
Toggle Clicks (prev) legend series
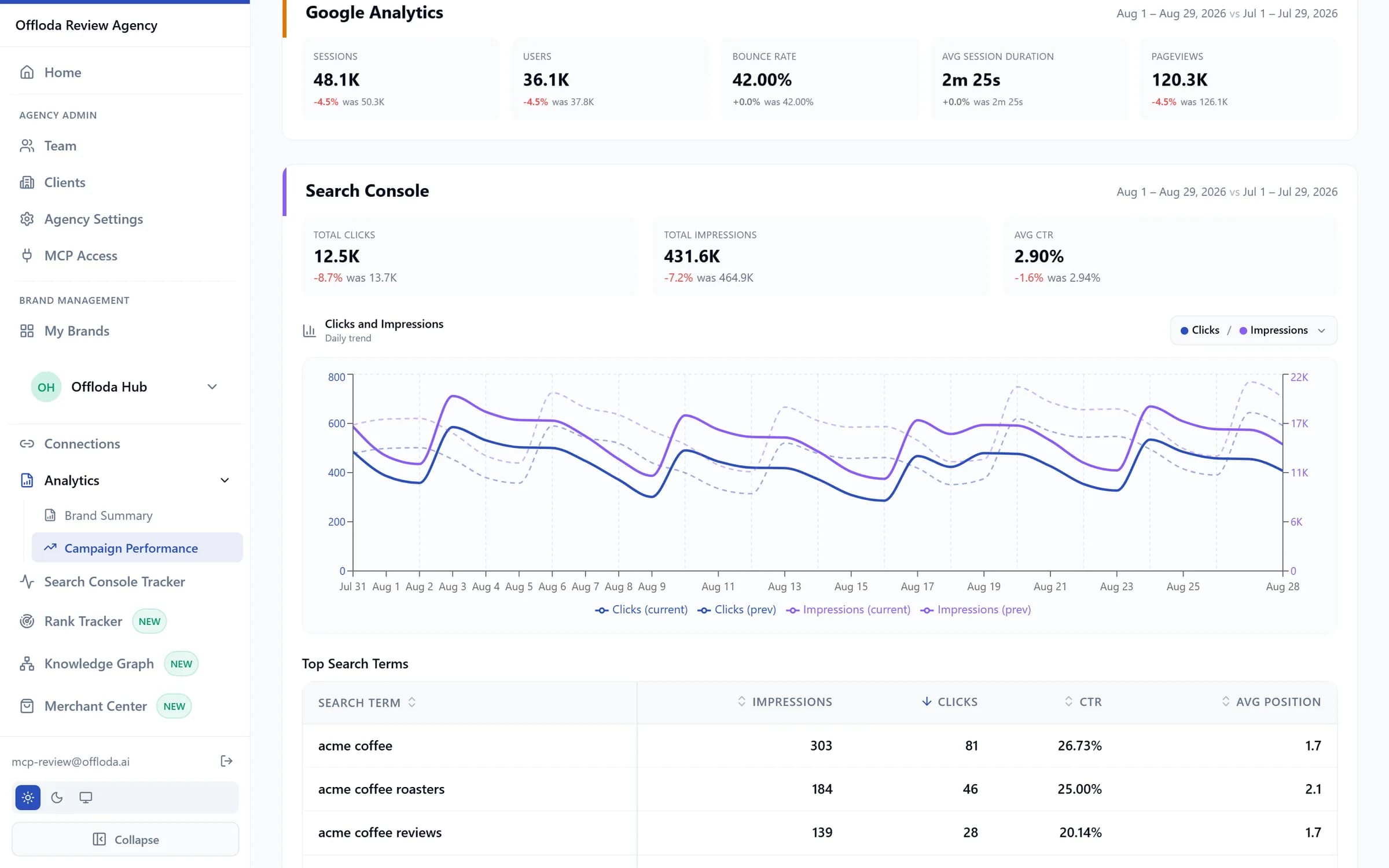(x=737, y=609)
